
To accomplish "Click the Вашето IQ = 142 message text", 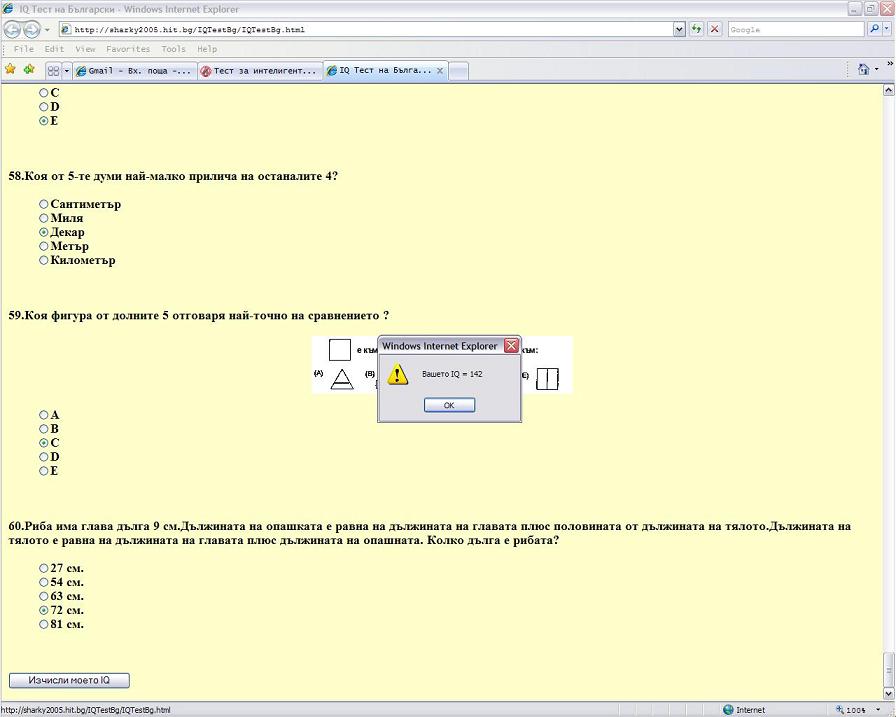I will (x=452, y=374).
